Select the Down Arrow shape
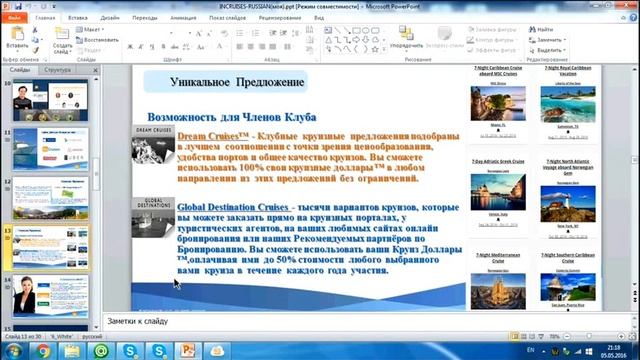This screenshot has width=640, height=360. pos(366,40)
